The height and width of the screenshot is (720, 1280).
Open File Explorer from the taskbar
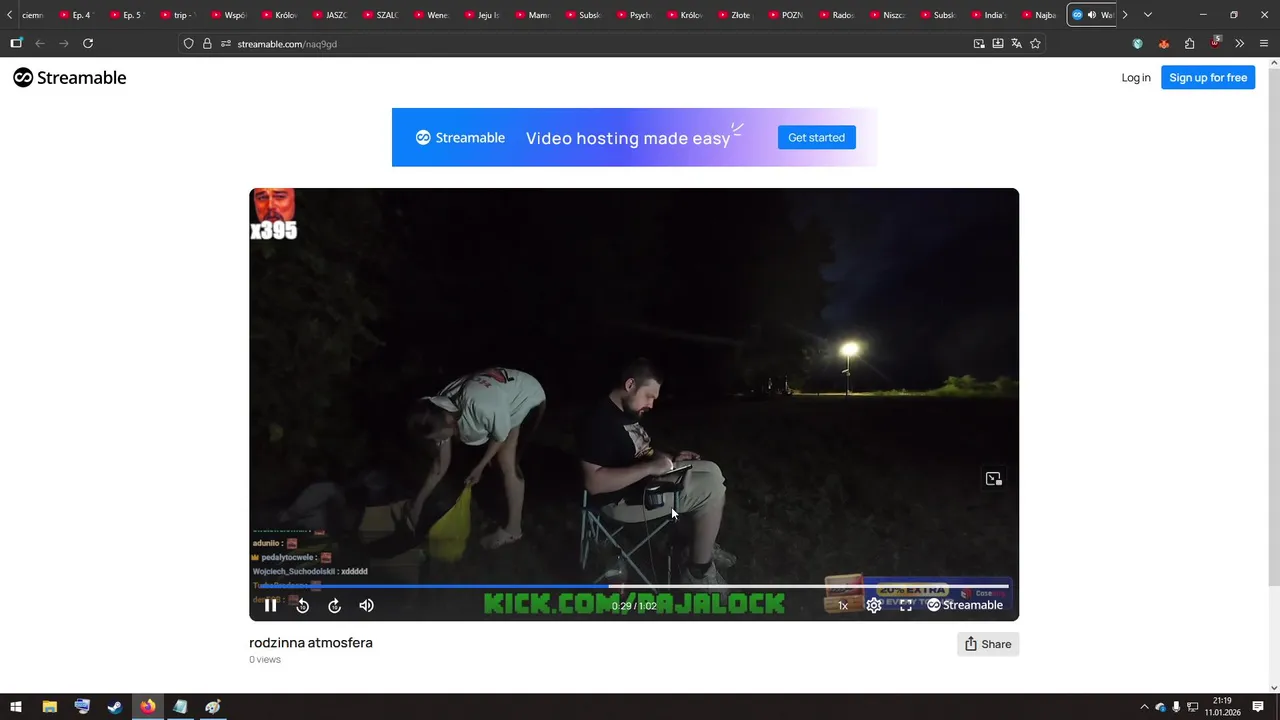pyautogui.click(x=49, y=707)
